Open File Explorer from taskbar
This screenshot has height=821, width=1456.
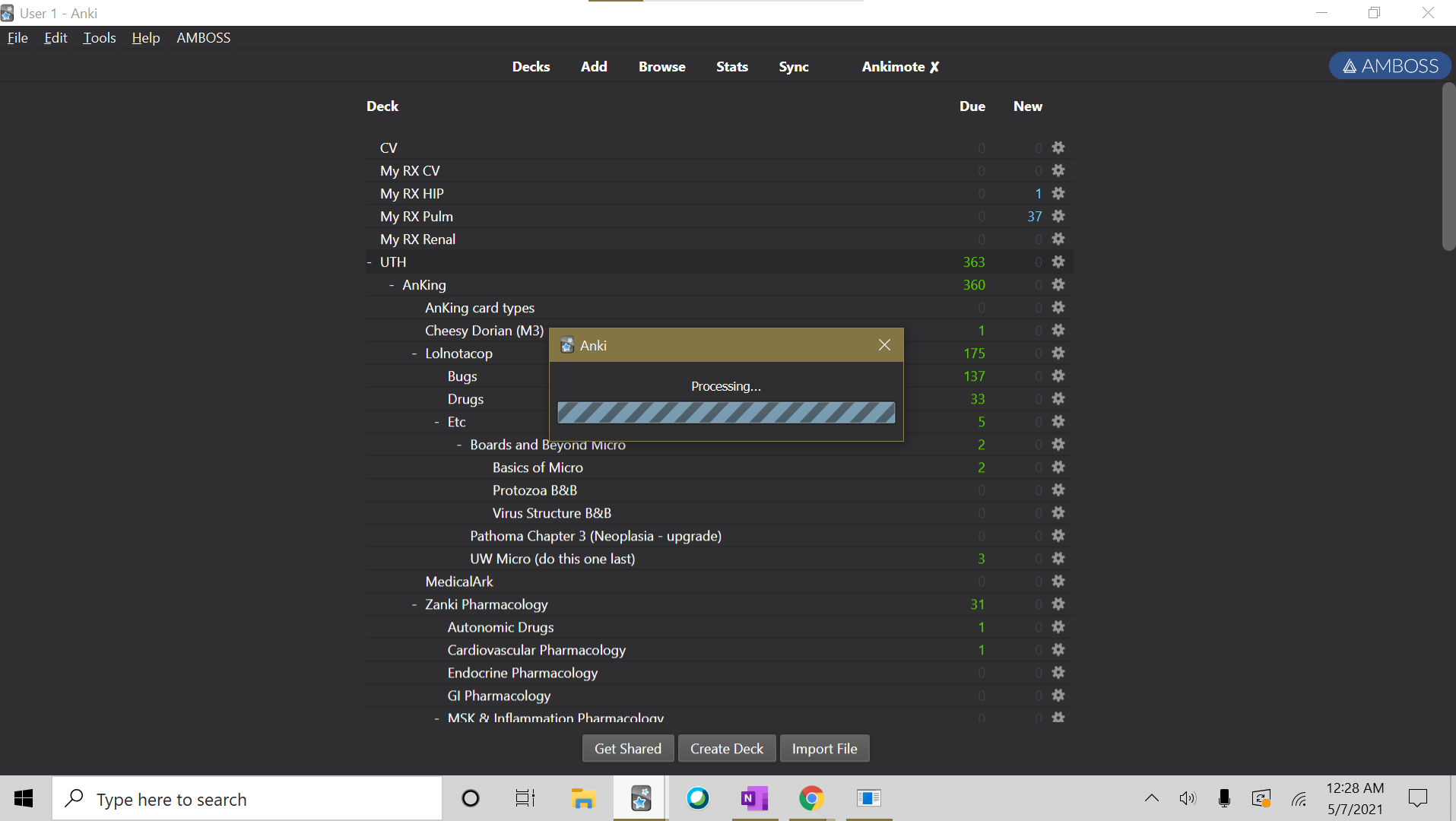583,799
